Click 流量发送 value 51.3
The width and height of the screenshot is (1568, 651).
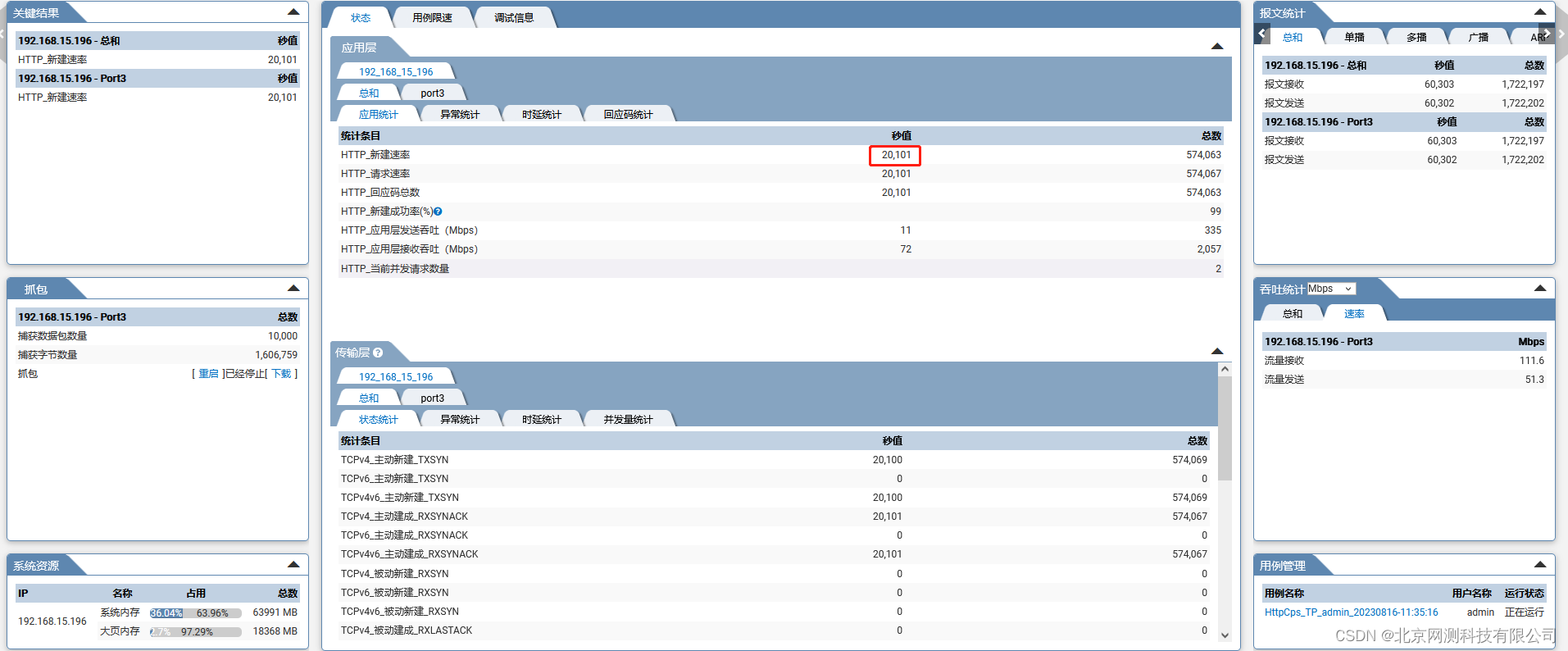coord(1534,380)
